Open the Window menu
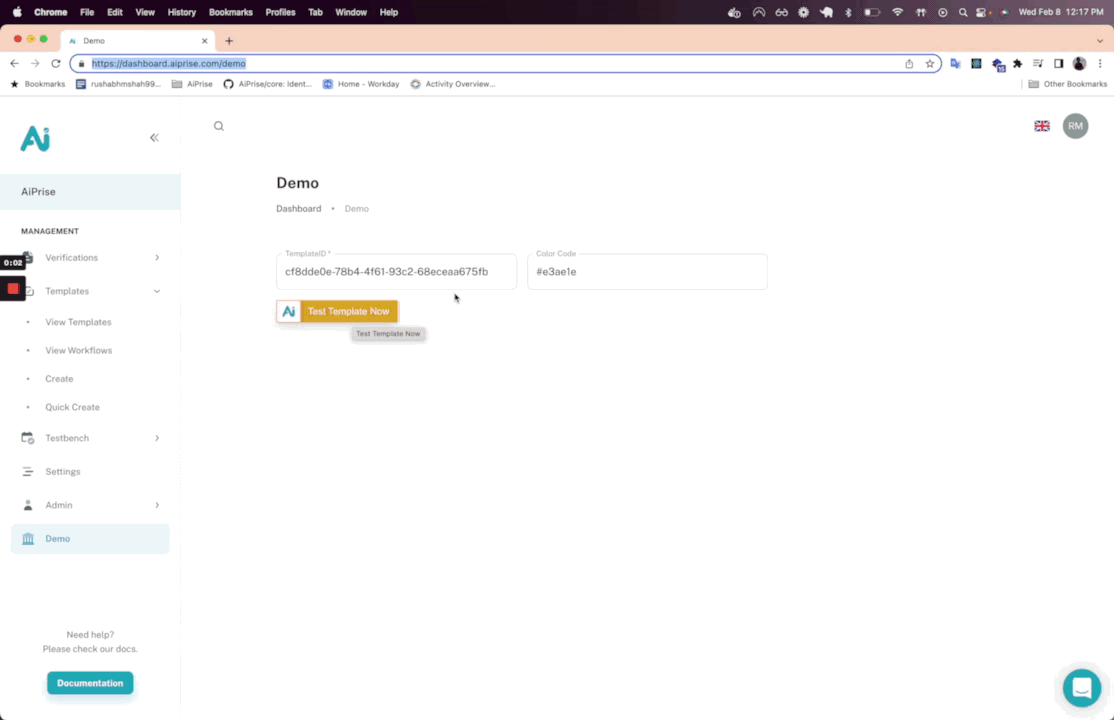Screen dimensions: 1114x720 coord(351,12)
